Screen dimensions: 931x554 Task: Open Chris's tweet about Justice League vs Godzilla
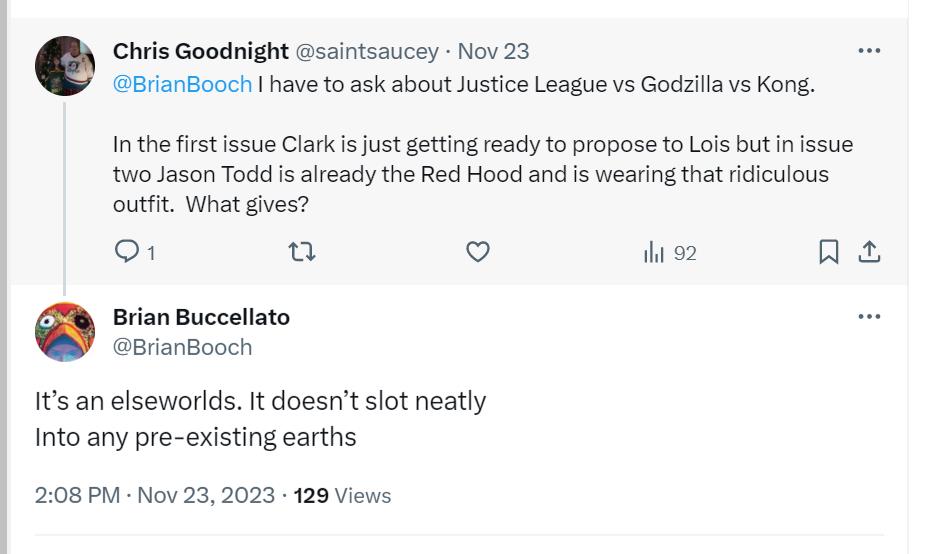[483, 144]
